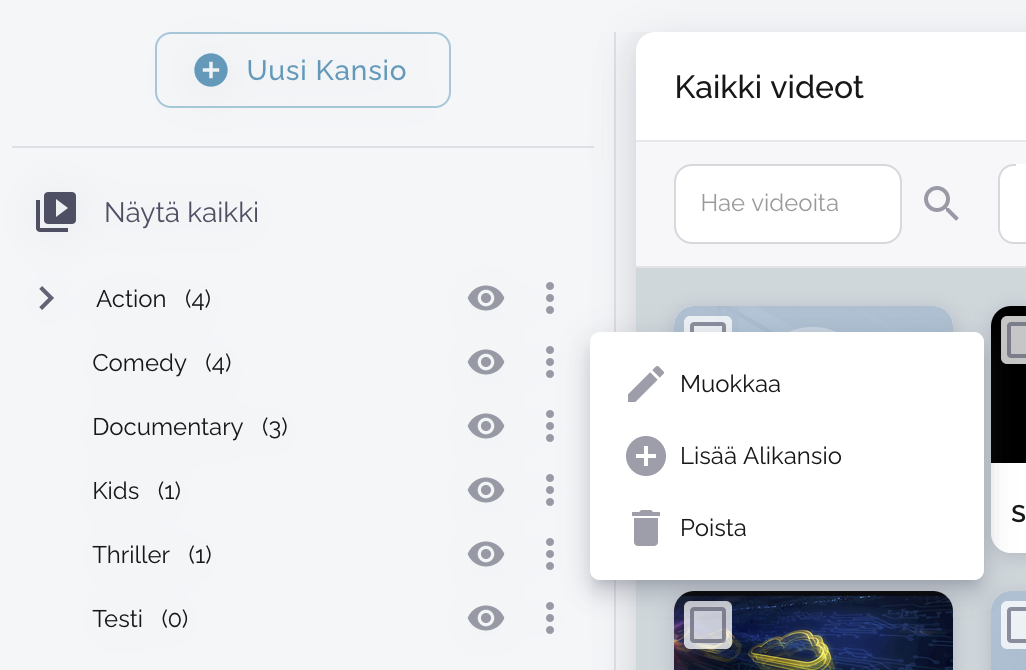Select Poista to delete the folder

pyautogui.click(x=712, y=528)
